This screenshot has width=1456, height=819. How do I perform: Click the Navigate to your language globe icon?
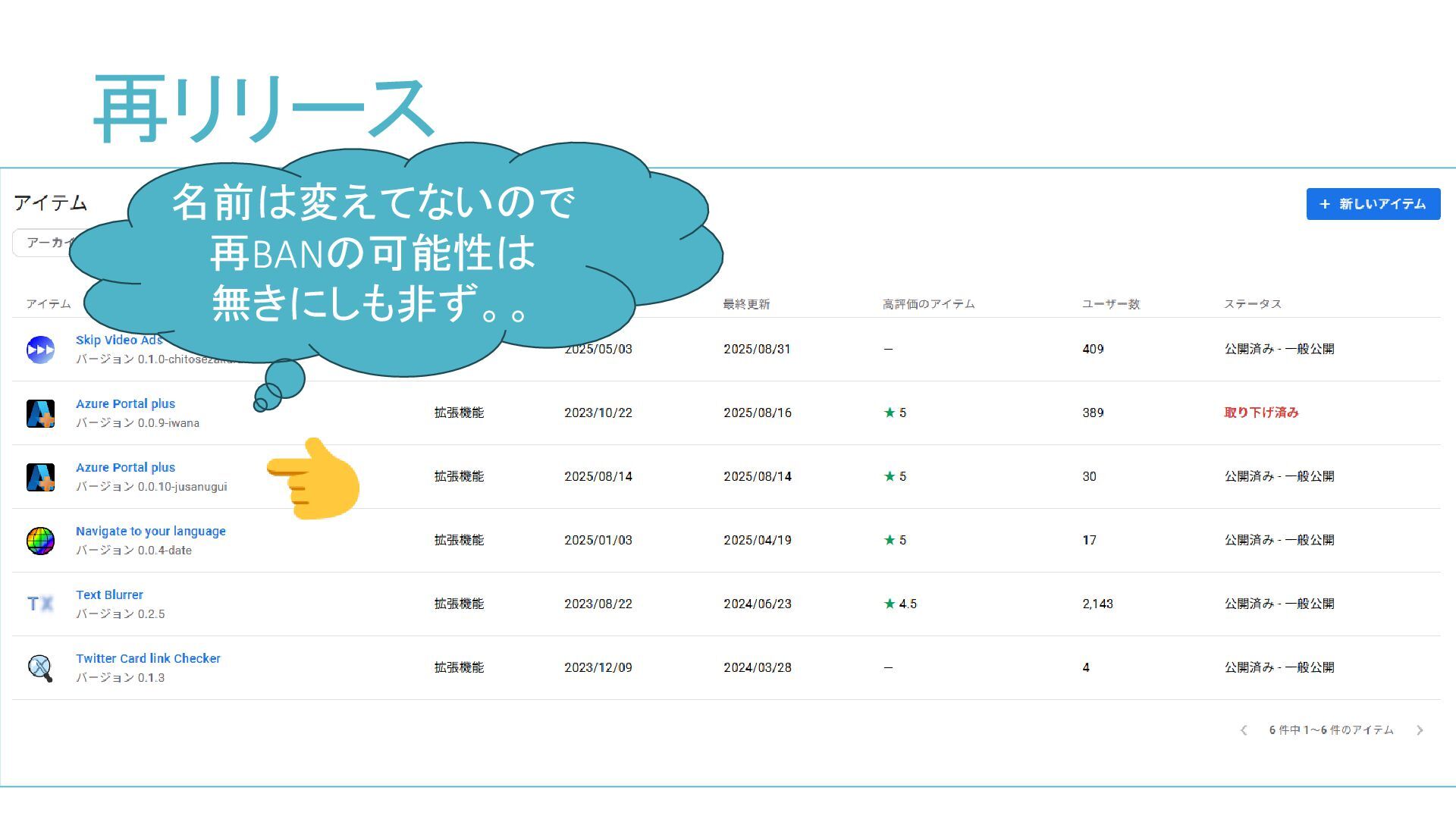[40, 541]
